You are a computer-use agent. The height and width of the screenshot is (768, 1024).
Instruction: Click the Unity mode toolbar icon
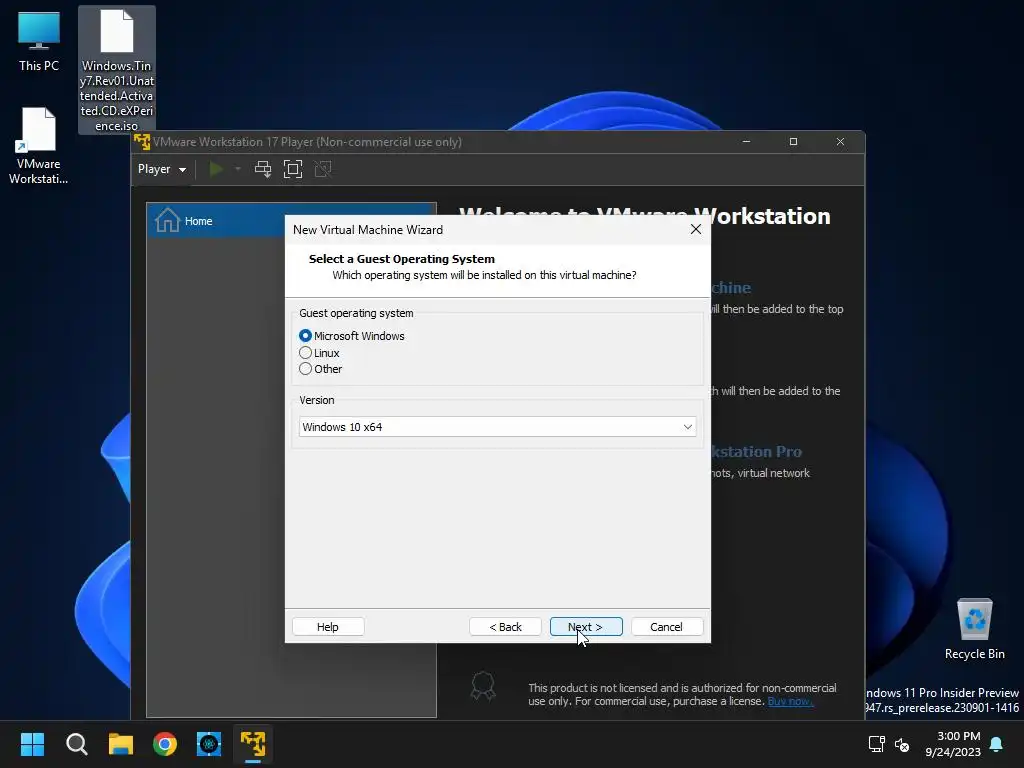pyautogui.click(x=323, y=169)
